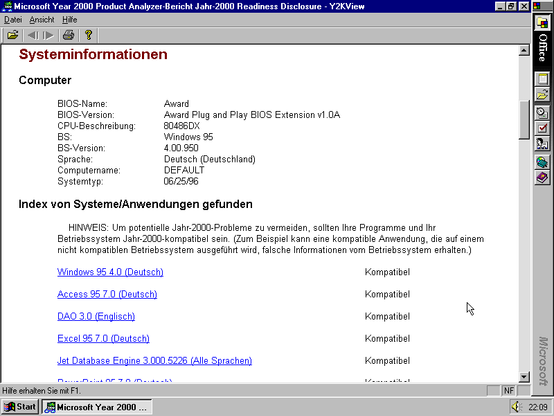Screen dimensions: 554x416
Task: Click the Systemtyp value 06/25/96
Action: [x=181, y=181]
